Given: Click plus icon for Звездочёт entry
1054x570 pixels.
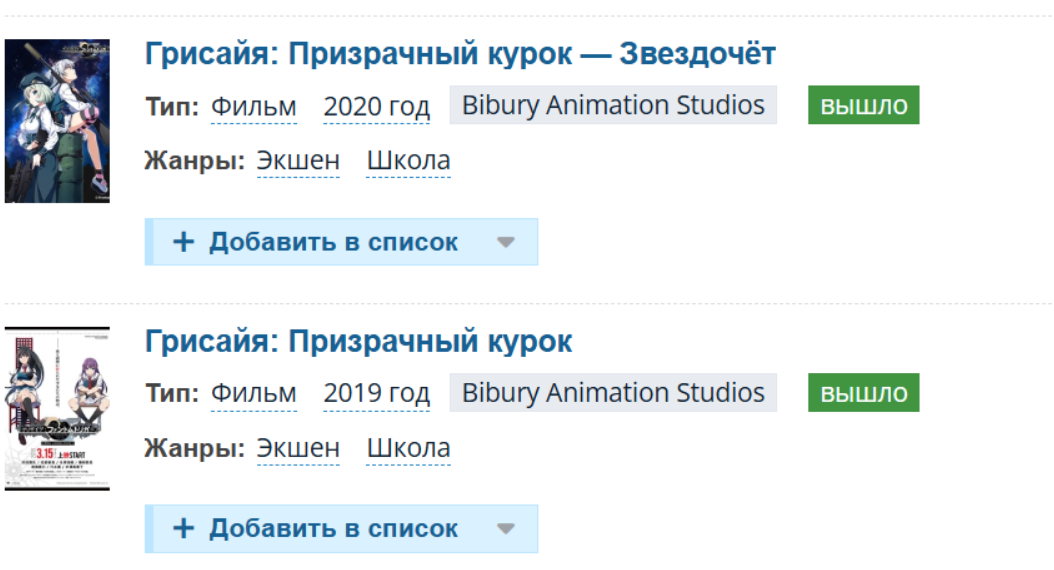Looking at the screenshot, I should (183, 242).
